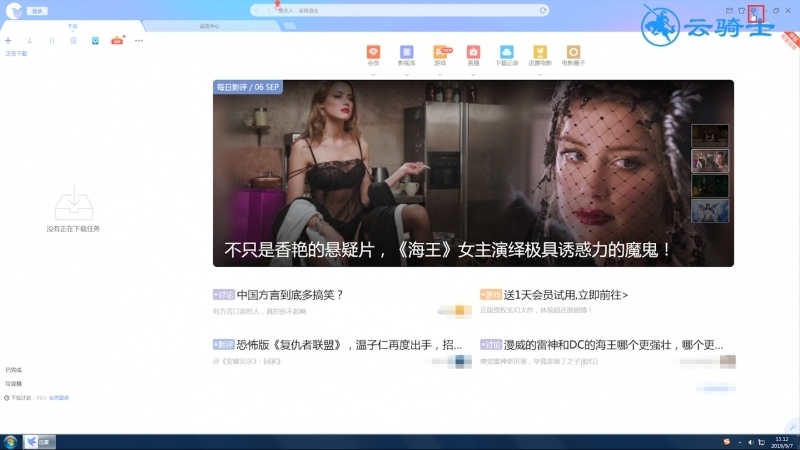Open the daily film review banner image
Viewport: 800px width, 450px height.
(473, 173)
